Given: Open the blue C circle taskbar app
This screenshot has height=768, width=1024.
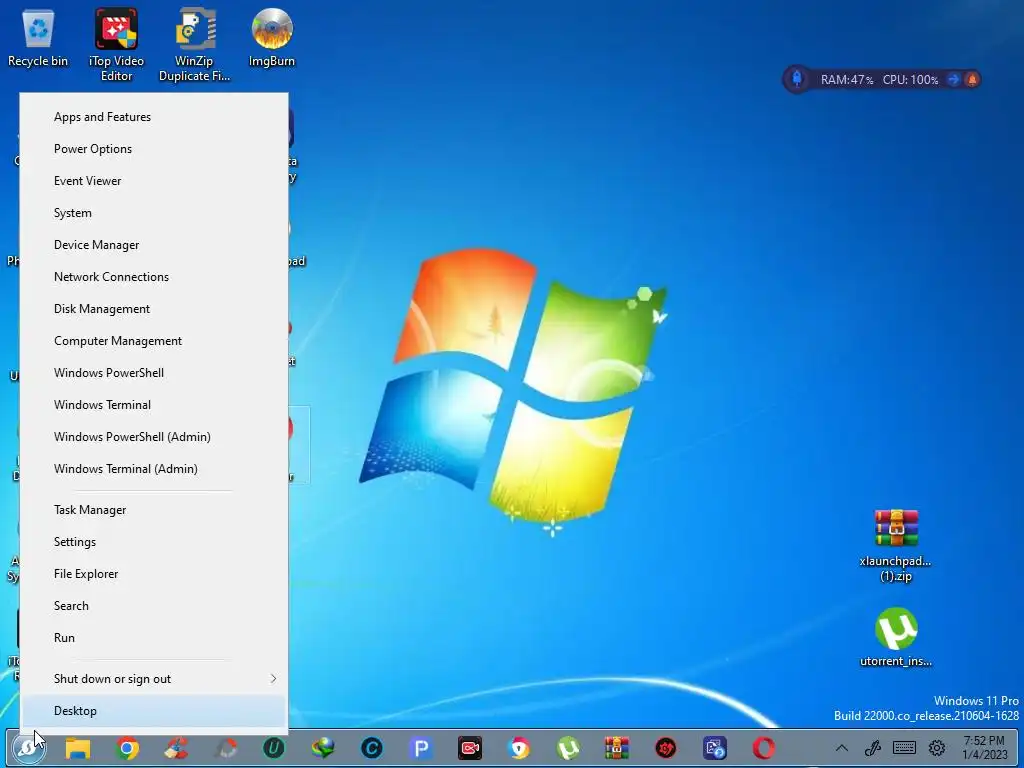Looking at the screenshot, I should (372, 748).
